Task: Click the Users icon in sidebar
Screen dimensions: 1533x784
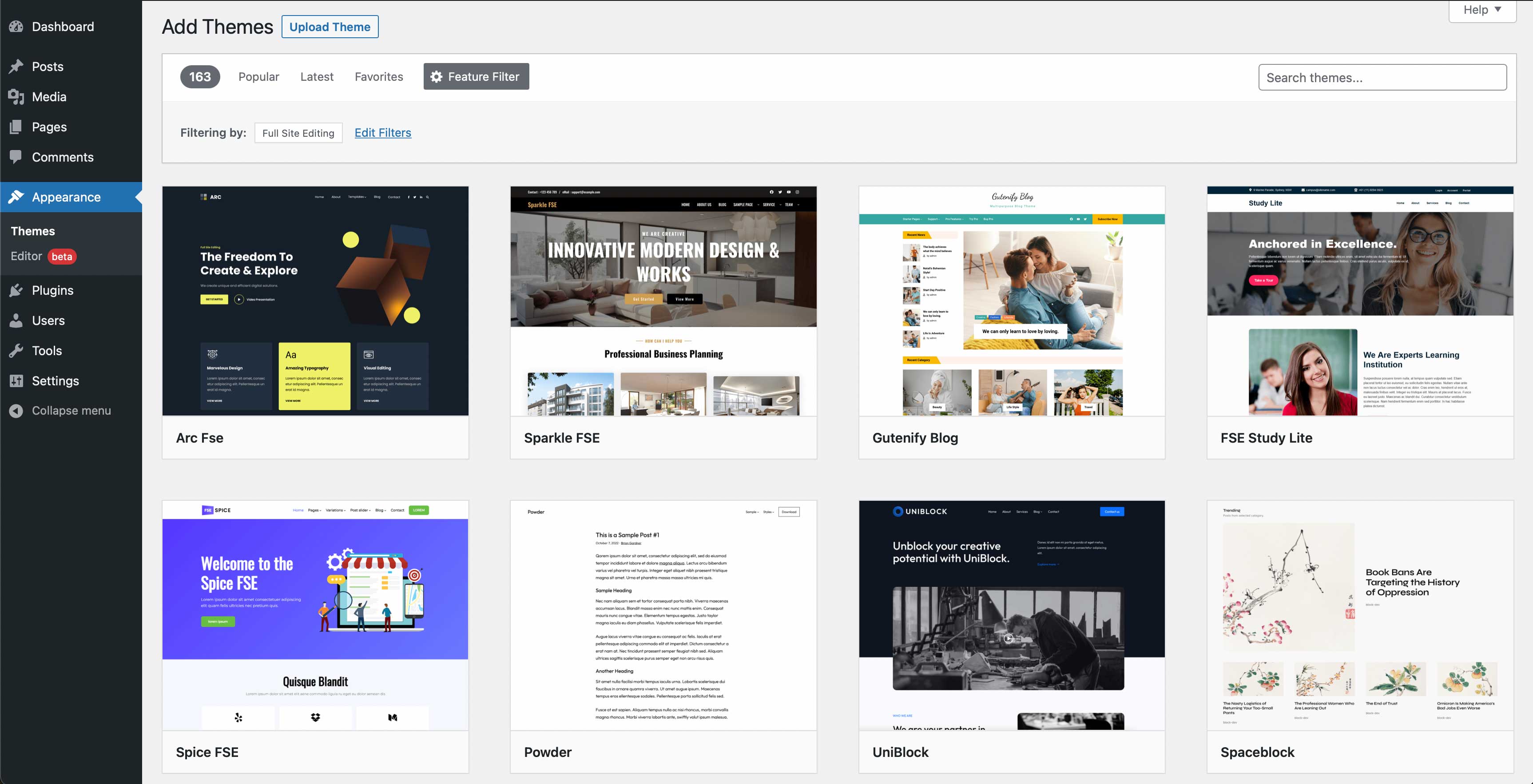Action: [16, 320]
